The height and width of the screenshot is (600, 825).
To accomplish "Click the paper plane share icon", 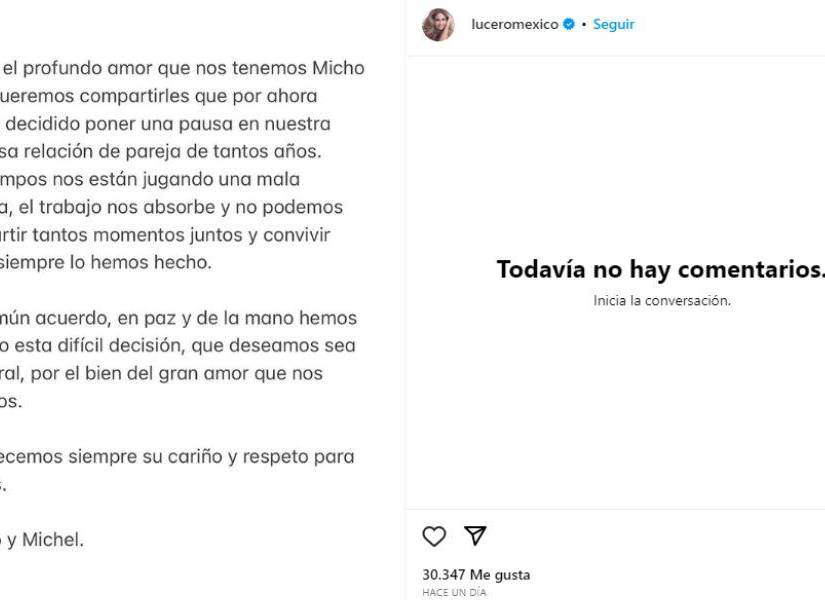I will coord(475,537).
